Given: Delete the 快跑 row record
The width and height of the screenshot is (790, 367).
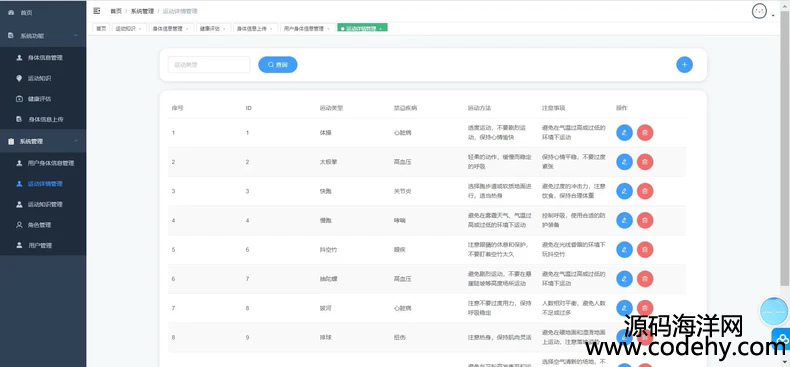Looking at the screenshot, I should [x=645, y=191].
